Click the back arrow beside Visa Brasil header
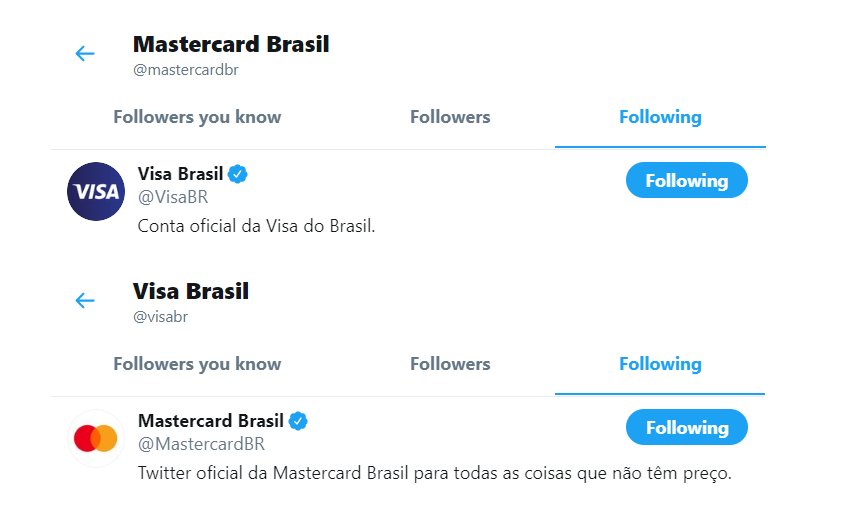The image size is (842, 516). tap(85, 300)
